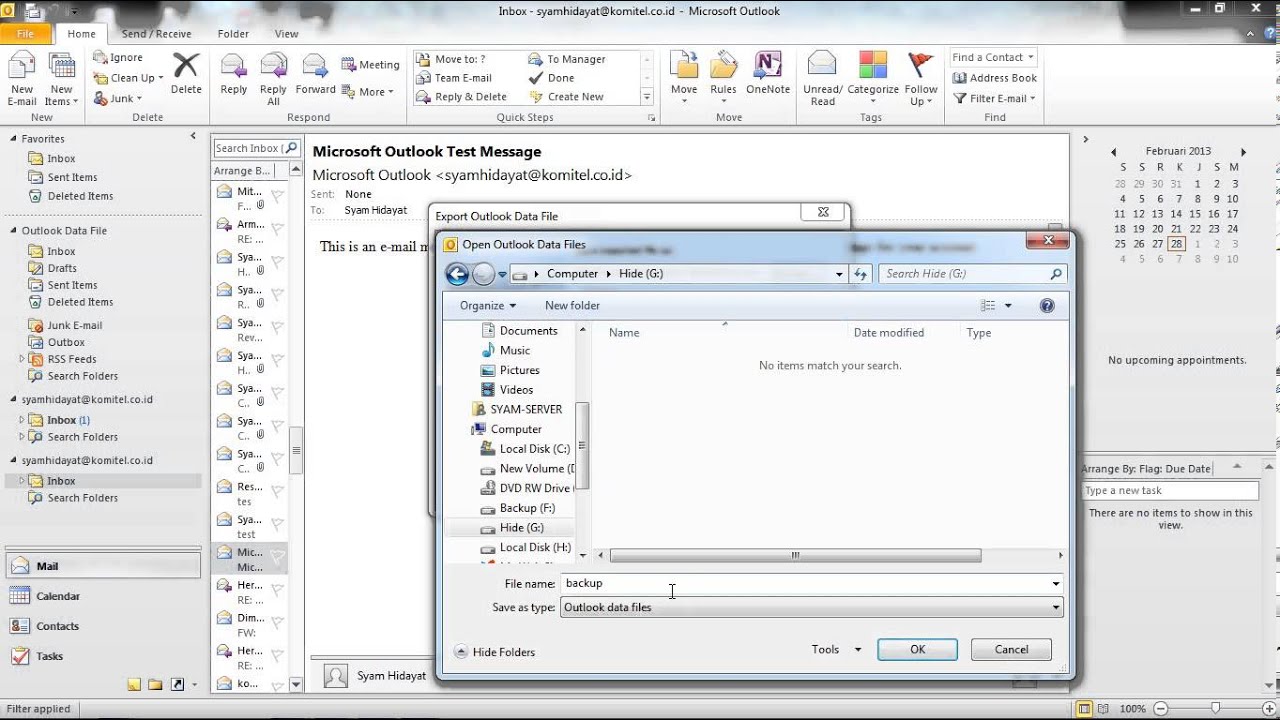Open the Tools dropdown in dialog
Viewport: 1280px width, 720px height.
coord(836,650)
